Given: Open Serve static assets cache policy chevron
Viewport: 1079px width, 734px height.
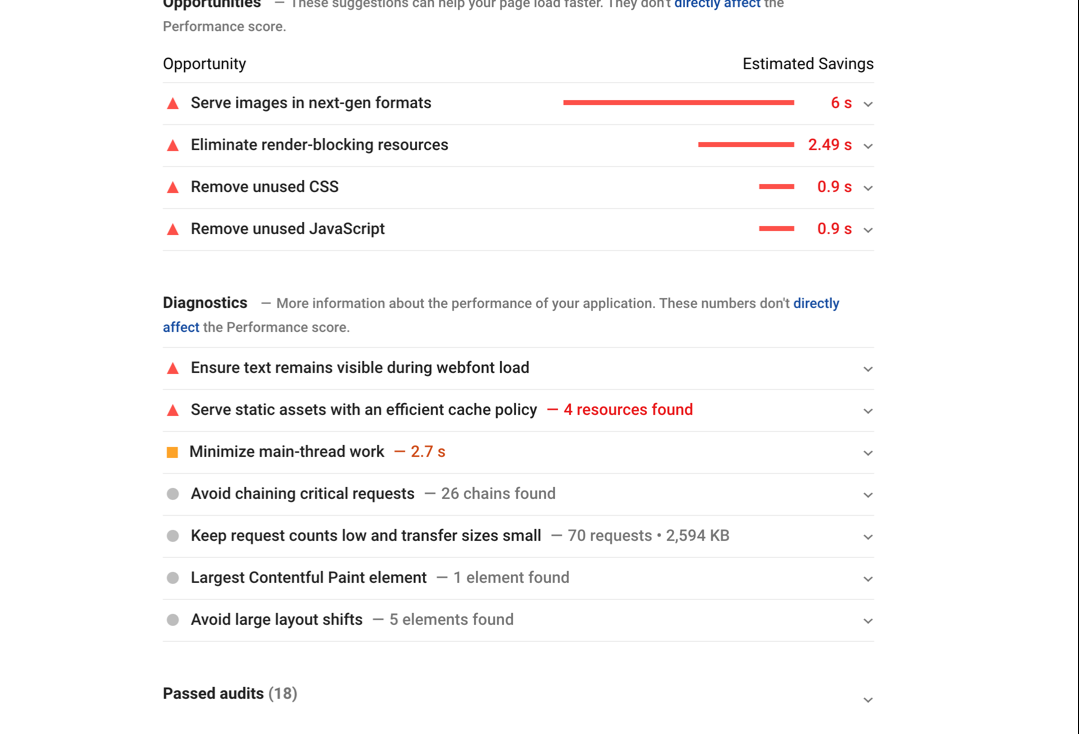Looking at the screenshot, I should coord(868,411).
